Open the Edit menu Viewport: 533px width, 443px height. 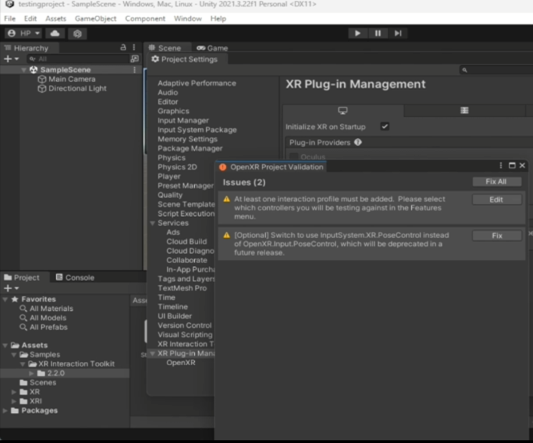point(30,19)
